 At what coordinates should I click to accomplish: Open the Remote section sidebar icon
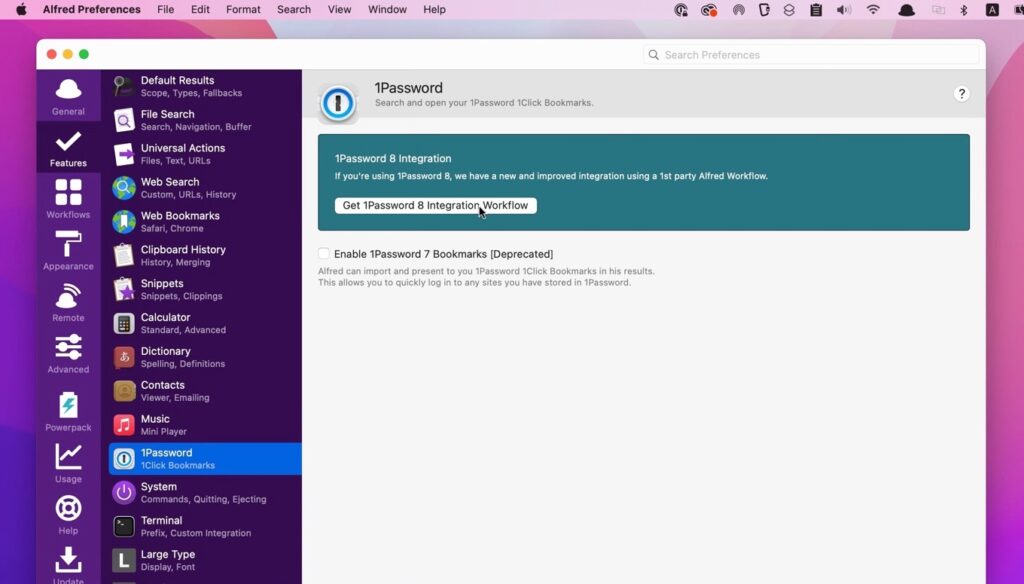(67, 301)
